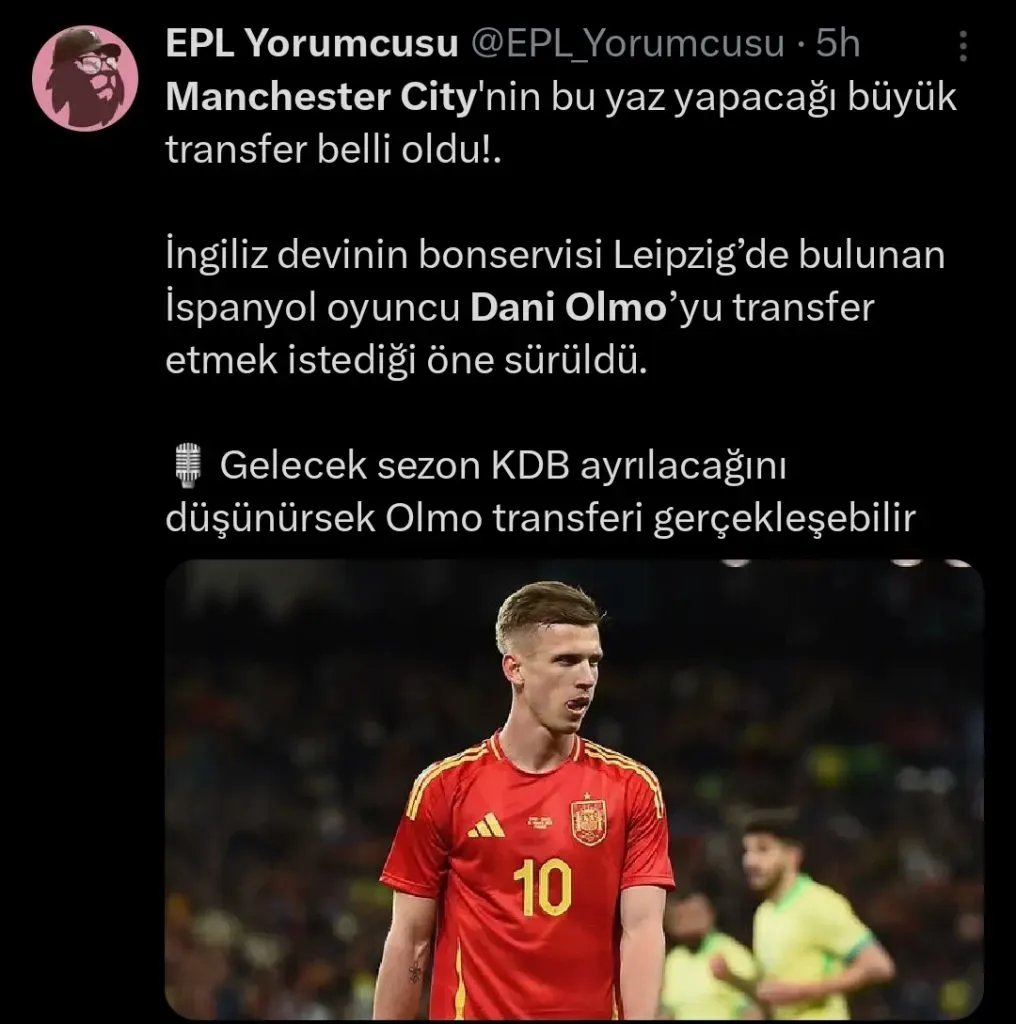This screenshot has height=1024, width=1016.
Task: Click the 'Gelecek sezon KDB ayrılacağını' line
Action: 503,466
